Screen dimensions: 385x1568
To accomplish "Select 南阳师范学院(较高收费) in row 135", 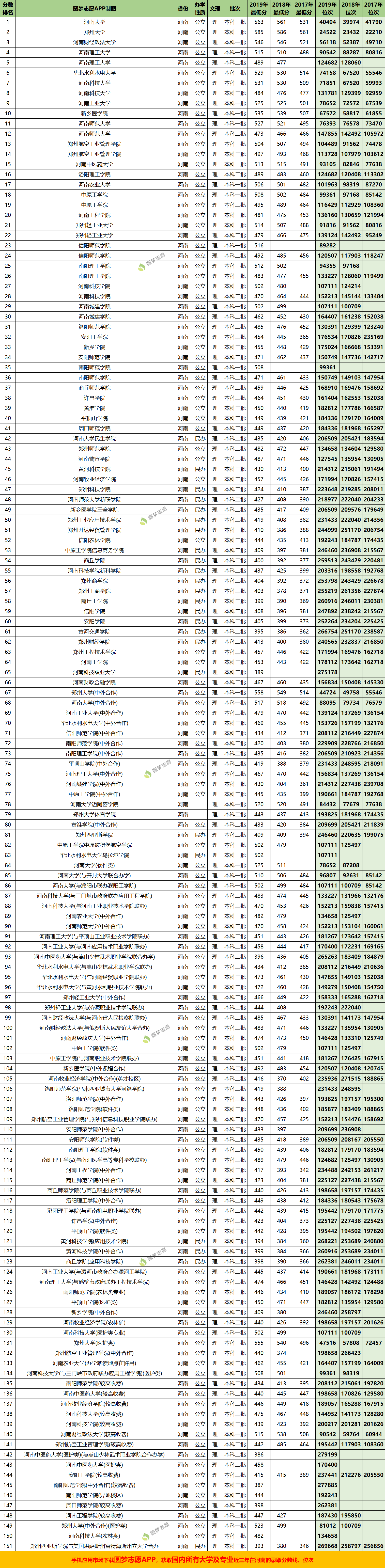I will tap(95, 1383).
